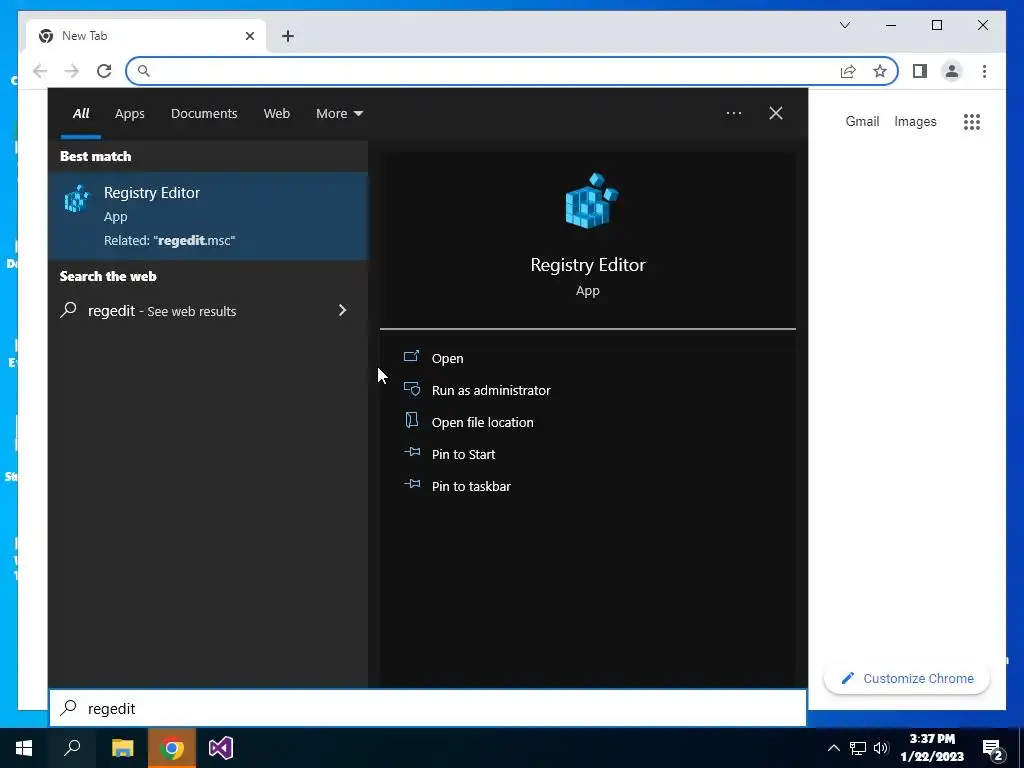Viewport: 1024px width, 768px height.
Task: Click the taskbar search magnifier button
Action: coord(72,748)
